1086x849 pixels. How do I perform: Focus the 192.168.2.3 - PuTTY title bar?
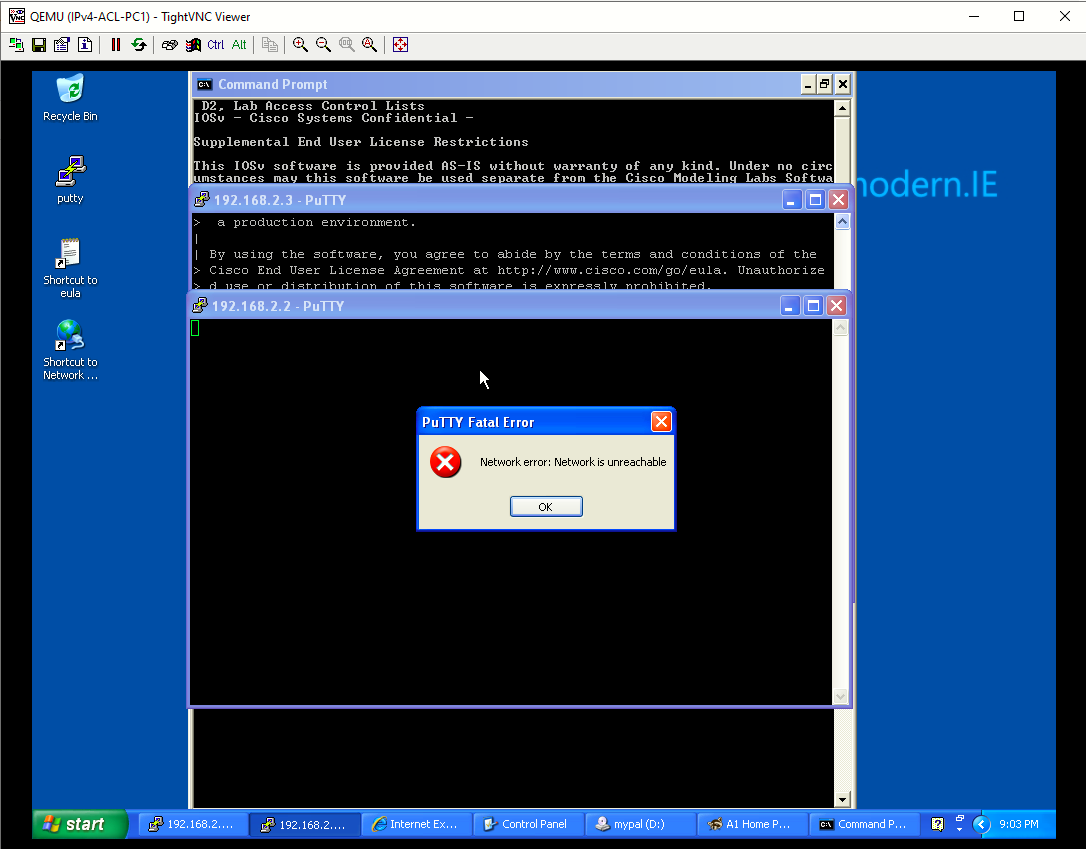click(x=521, y=199)
